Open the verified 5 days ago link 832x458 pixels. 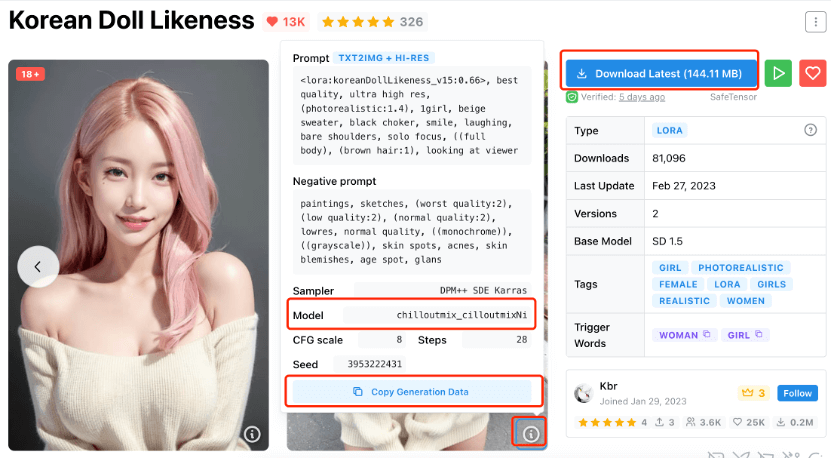pyautogui.click(x=642, y=97)
